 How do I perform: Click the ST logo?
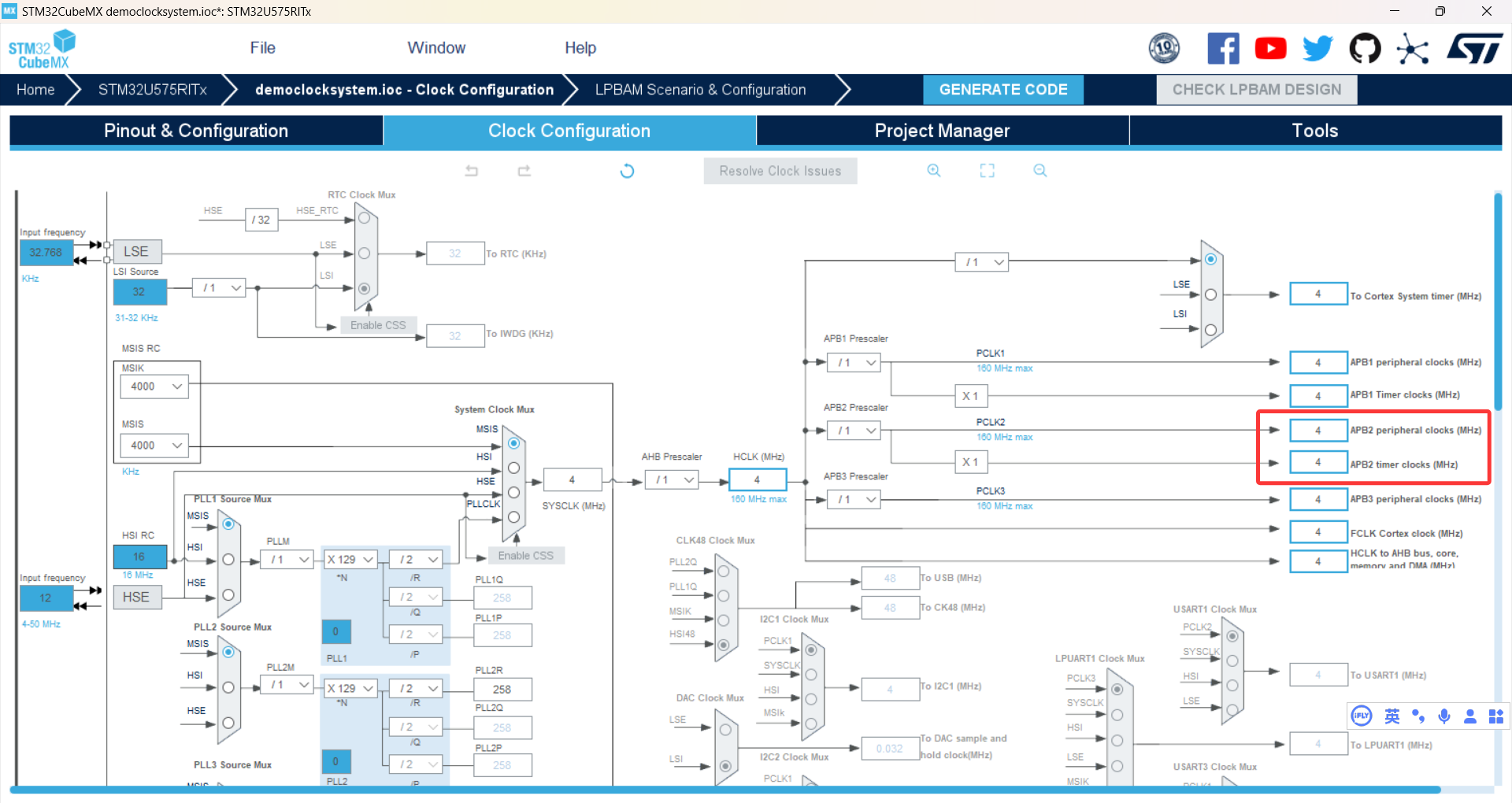(x=1475, y=49)
